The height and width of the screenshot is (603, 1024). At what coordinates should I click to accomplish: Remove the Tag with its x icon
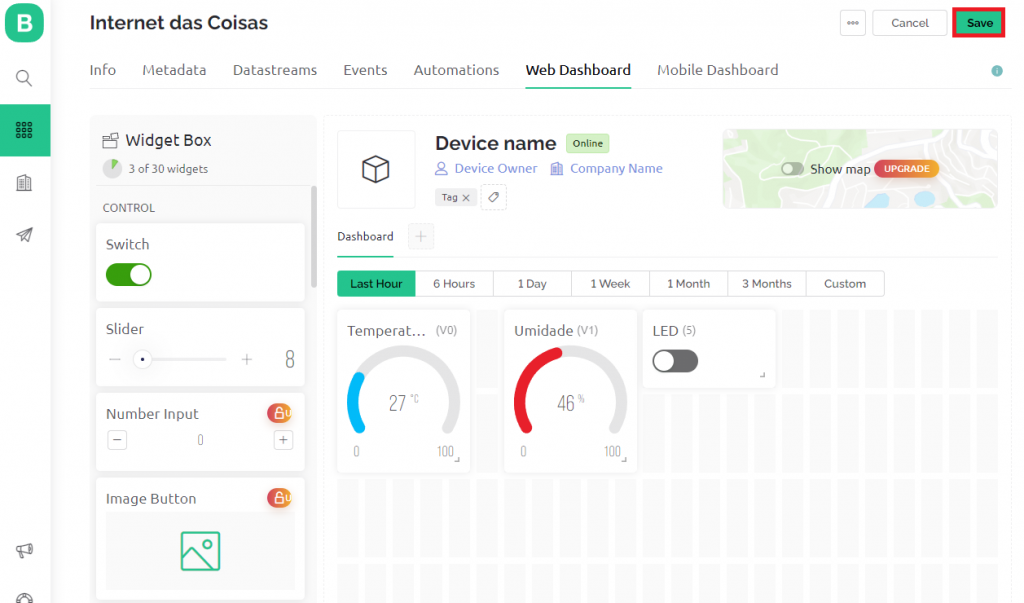[x=466, y=197]
